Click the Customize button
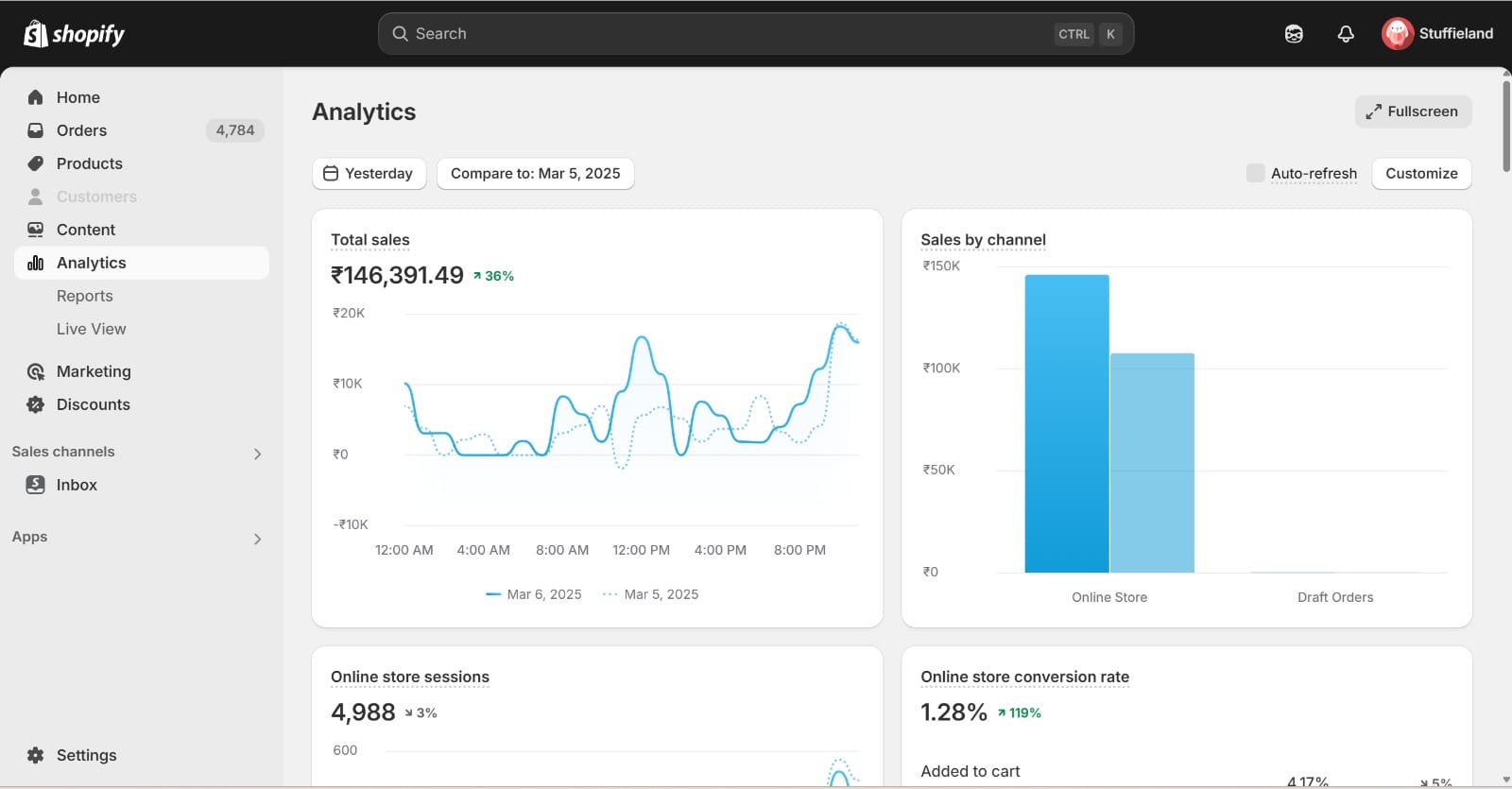Screen dimensions: 1512x789 pyautogui.click(x=1421, y=174)
